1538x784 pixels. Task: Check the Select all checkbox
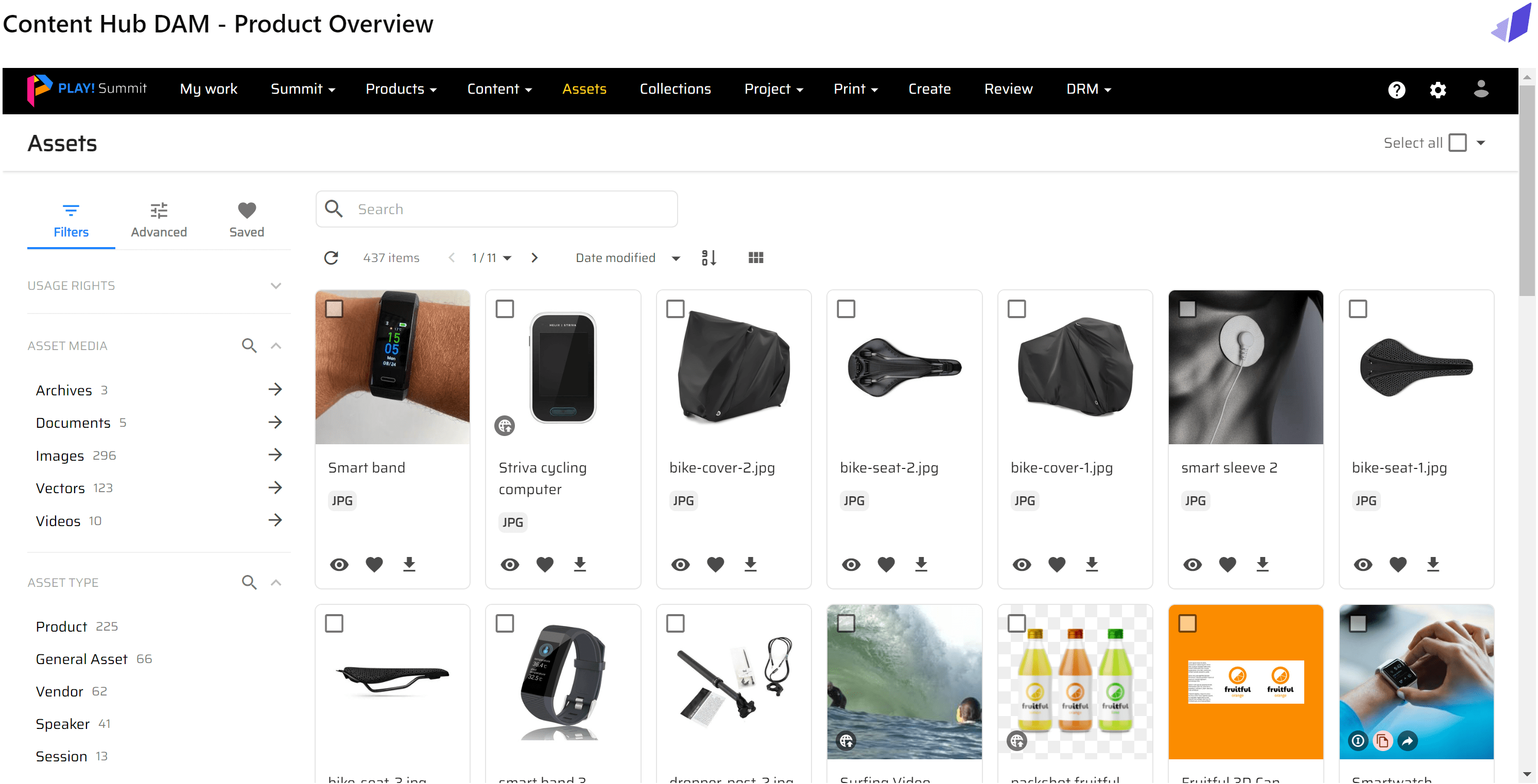click(1457, 143)
